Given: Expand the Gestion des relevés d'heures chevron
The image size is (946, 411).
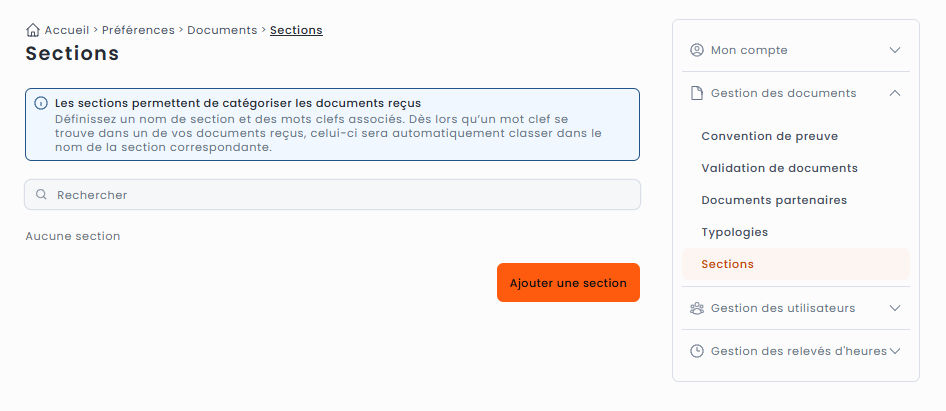Looking at the screenshot, I should [895, 351].
